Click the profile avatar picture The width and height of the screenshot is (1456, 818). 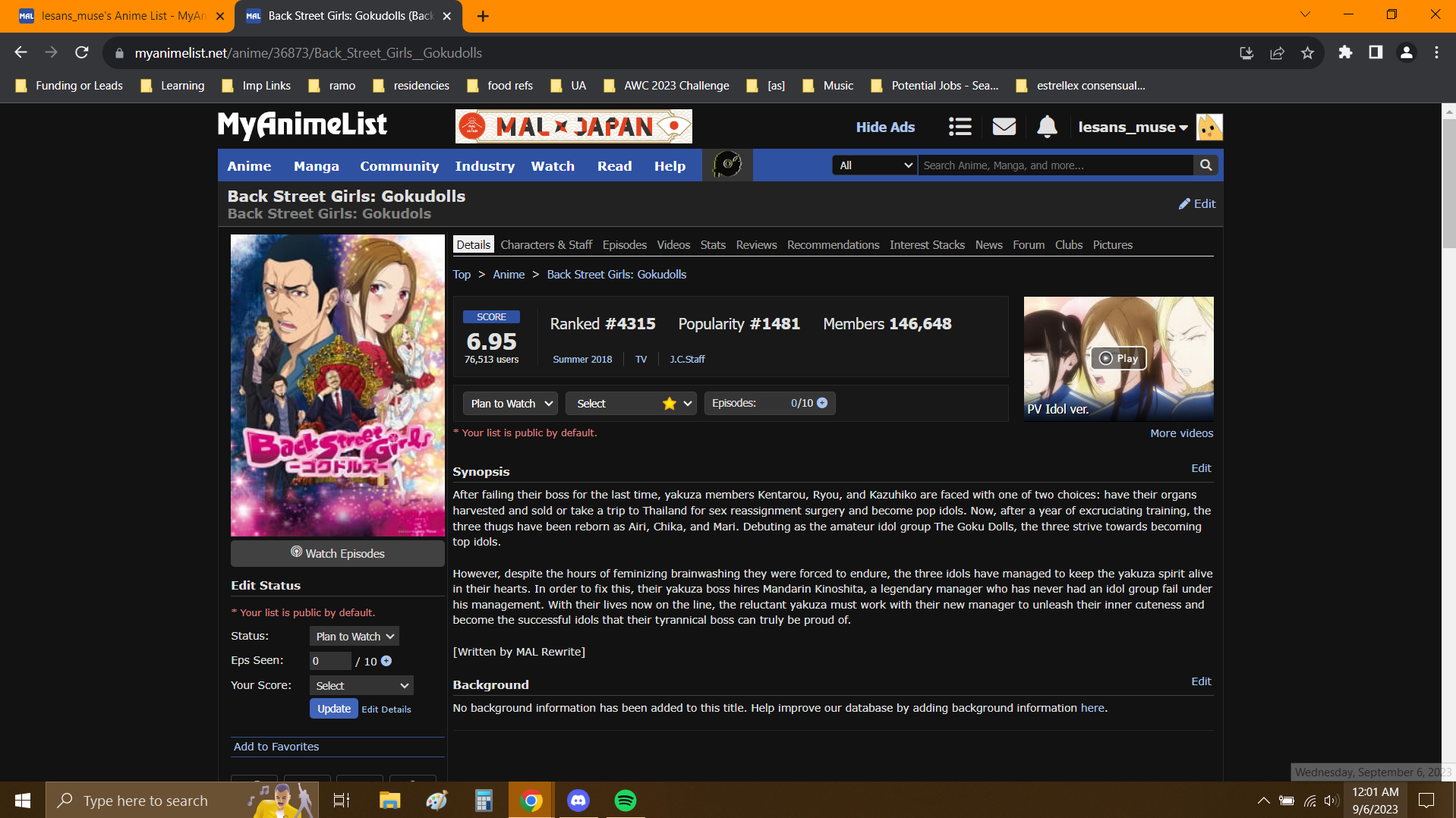[1209, 127]
